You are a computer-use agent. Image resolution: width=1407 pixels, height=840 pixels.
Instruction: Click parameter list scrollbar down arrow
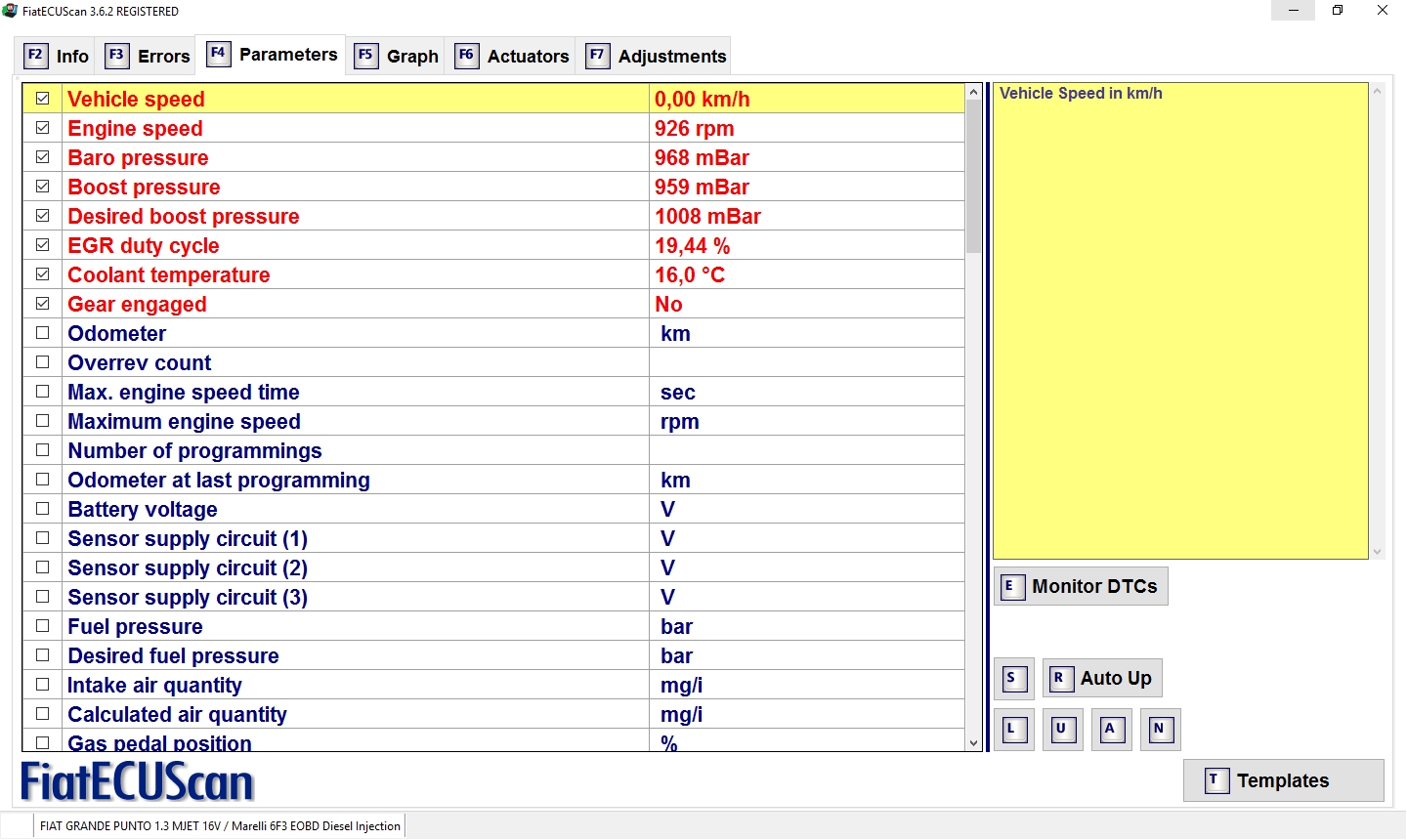[973, 742]
